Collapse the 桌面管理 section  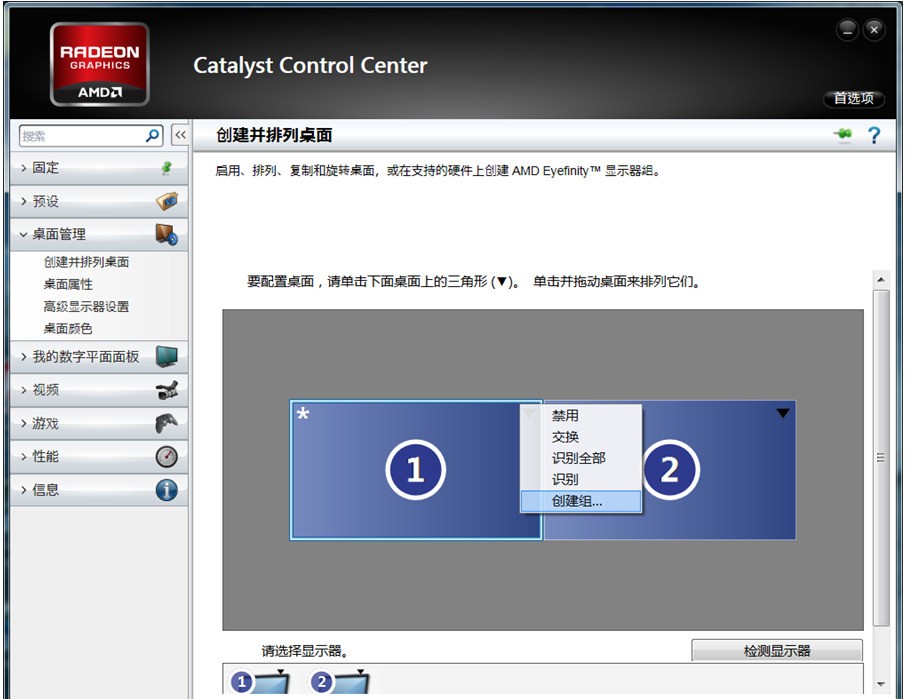98,234
